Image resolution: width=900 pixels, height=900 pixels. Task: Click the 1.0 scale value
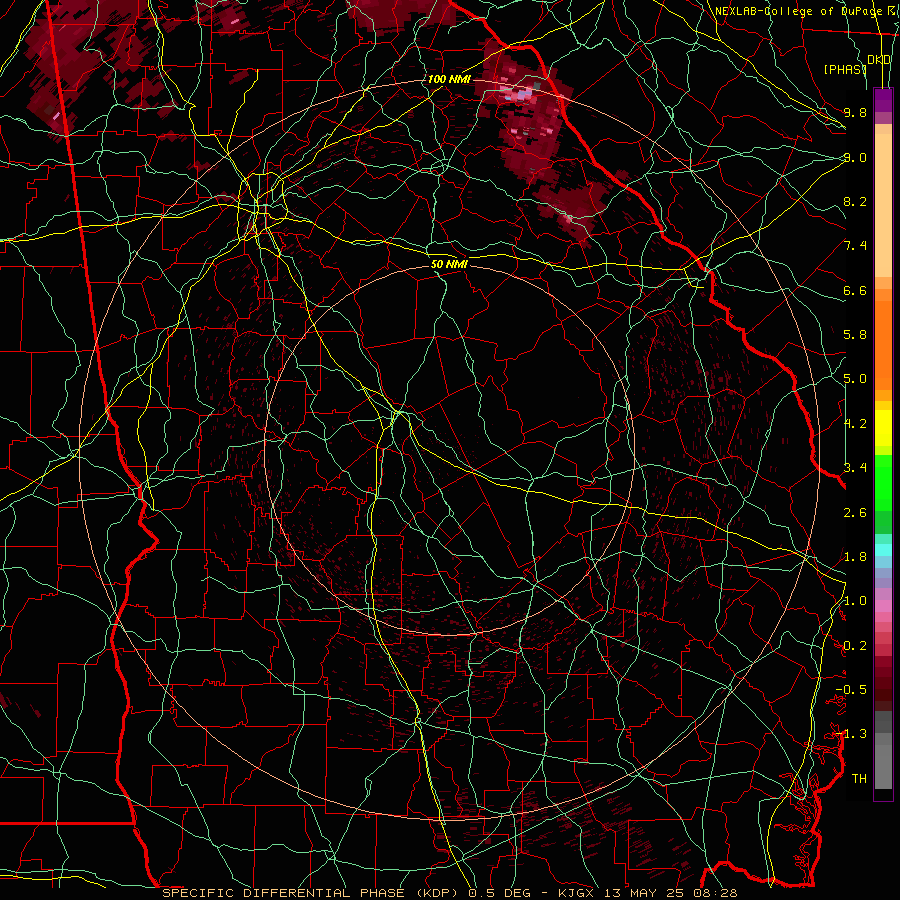pos(855,601)
